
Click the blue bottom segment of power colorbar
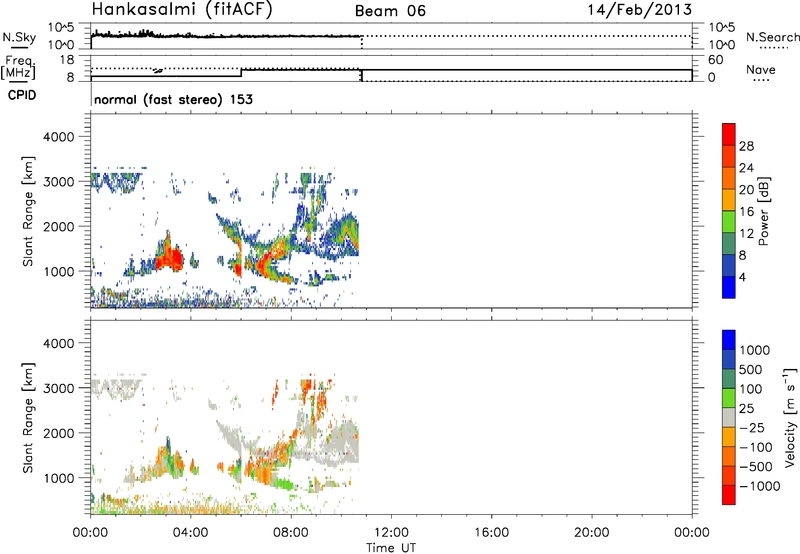coord(729,287)
